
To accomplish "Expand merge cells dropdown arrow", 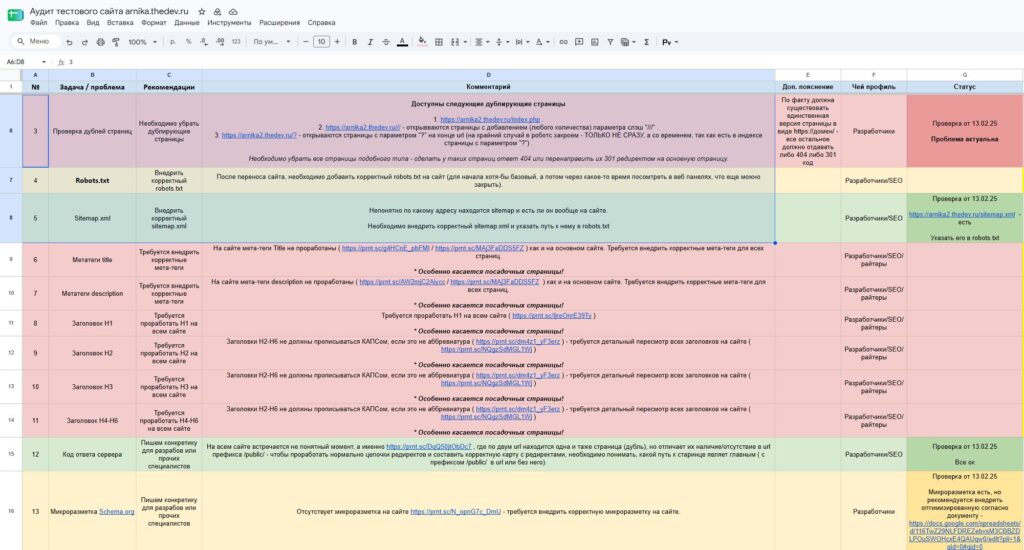I will (465, 42).
